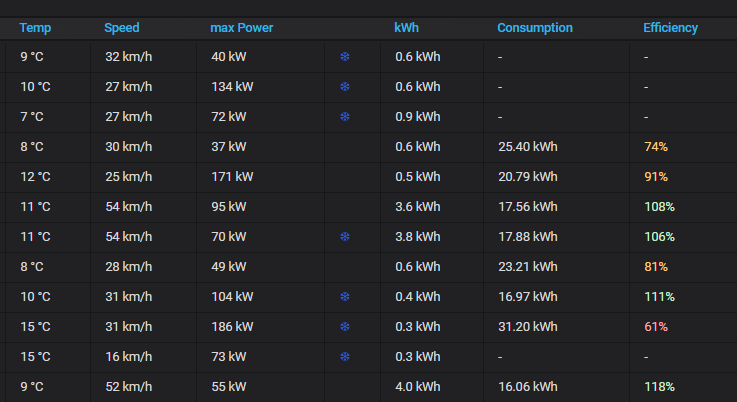Sort by the Speed column header
Screen dimensions: 737x402
(122, 28)
